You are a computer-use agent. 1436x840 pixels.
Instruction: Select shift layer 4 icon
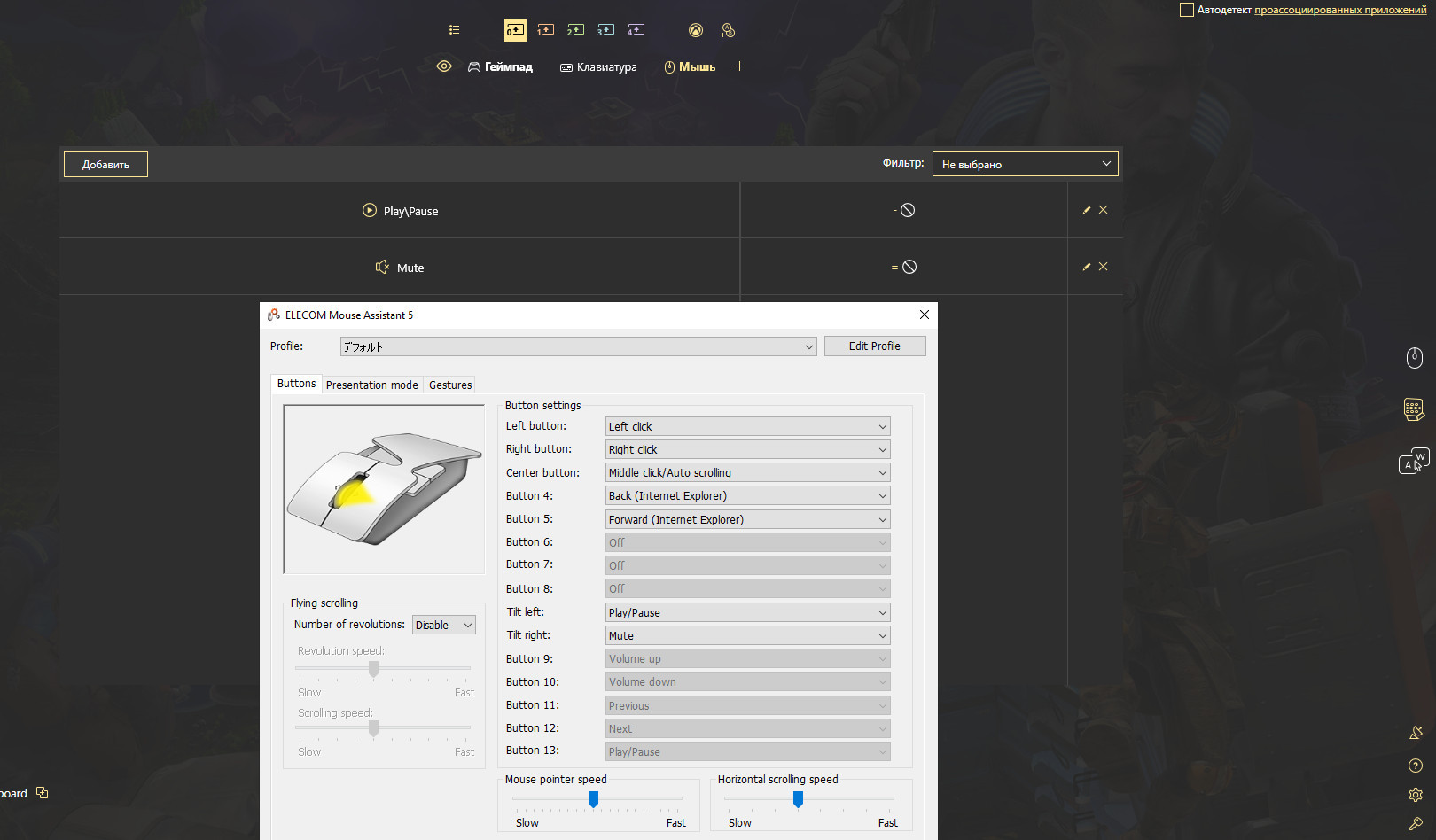(636, 30)
